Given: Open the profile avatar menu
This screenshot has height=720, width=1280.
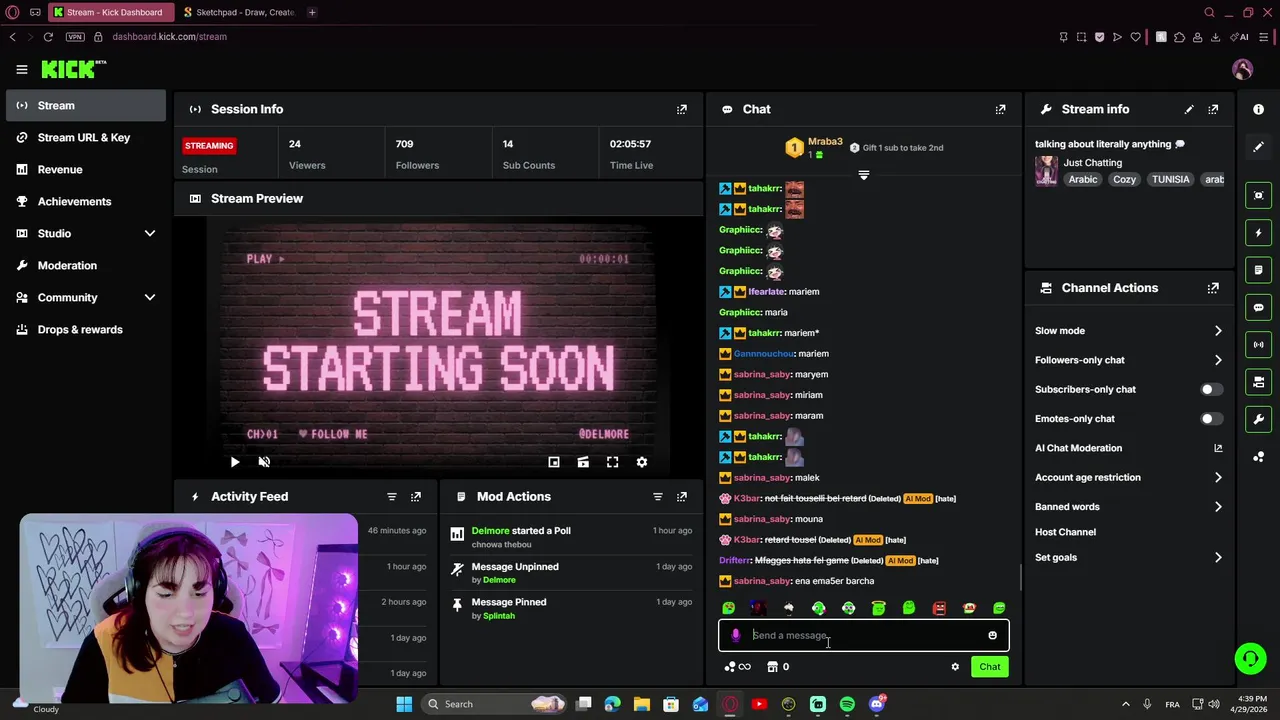Looking at the screenshot, I should [x=1242, y=69].
